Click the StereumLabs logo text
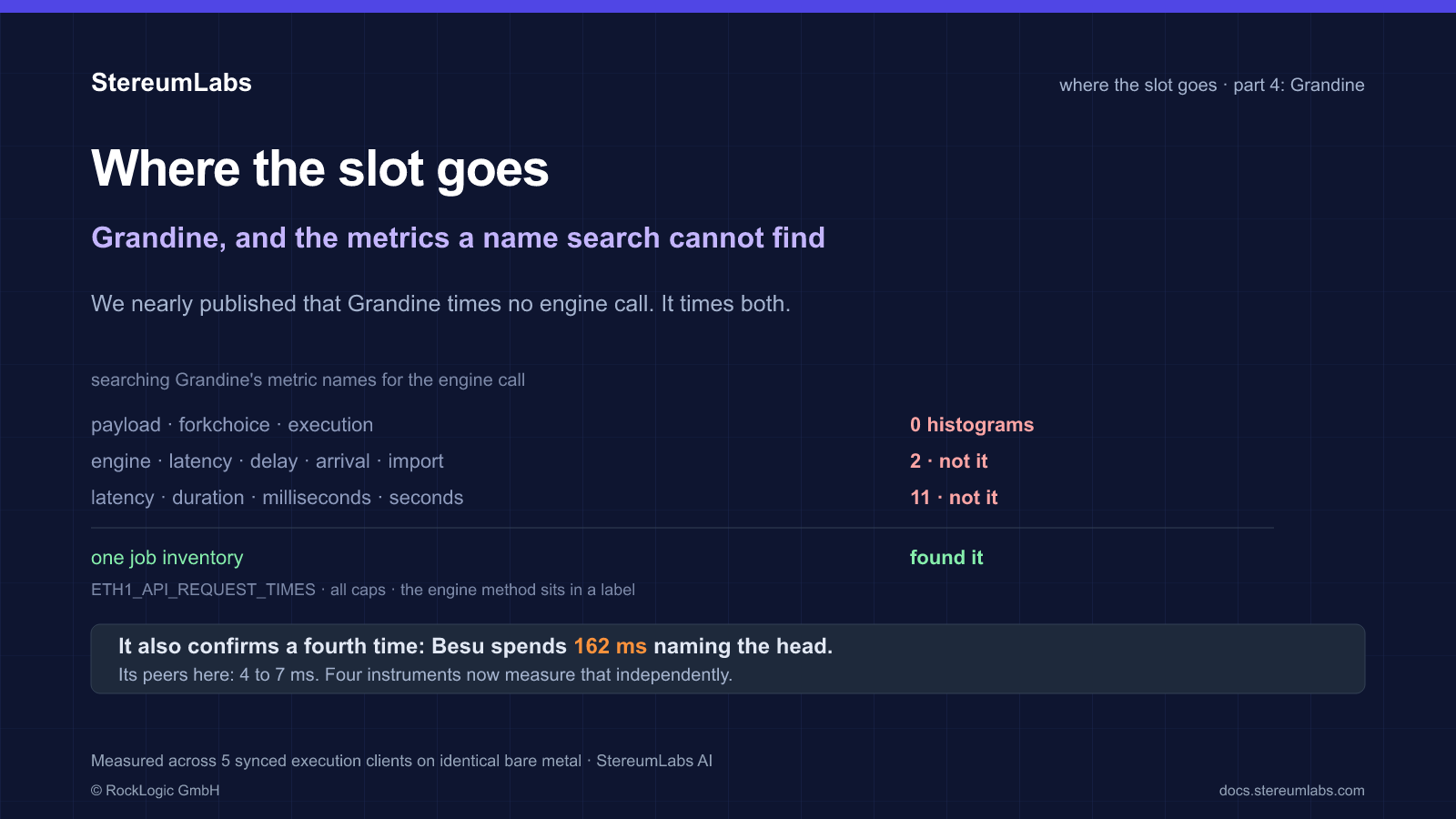 pyautogui.click(x=171, y=83)
